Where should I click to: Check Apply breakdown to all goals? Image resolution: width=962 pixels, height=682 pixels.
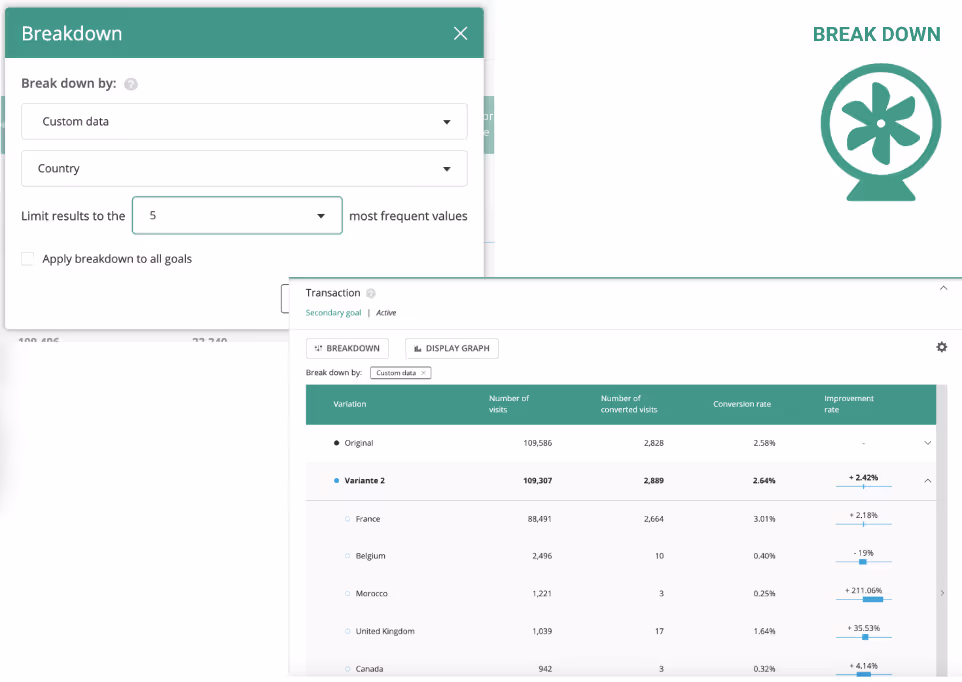click(28, 258)
